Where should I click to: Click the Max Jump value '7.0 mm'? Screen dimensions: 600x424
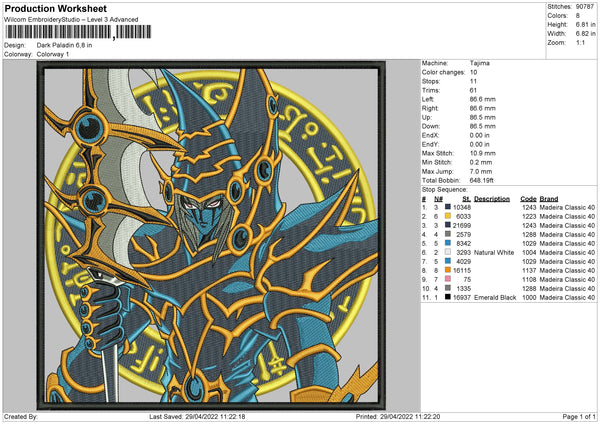click(x=481, y=171)
